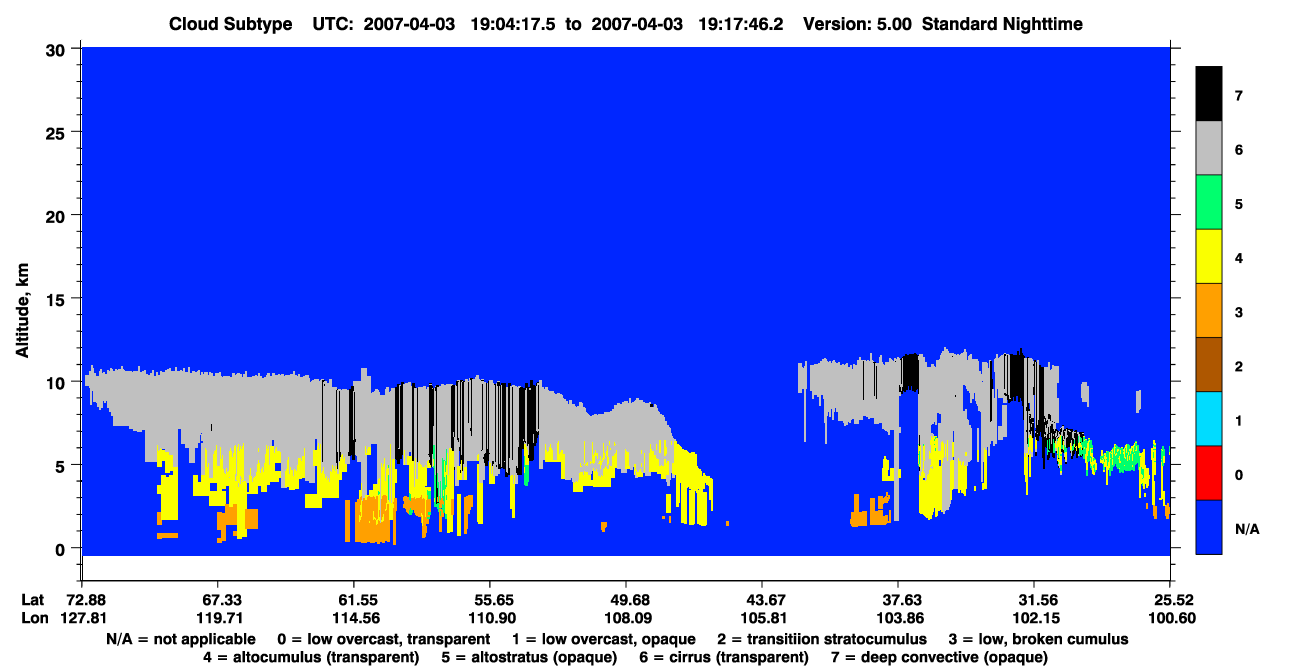The image size is (1300, 667).
Task: Click longitude value 127.81
Action: coord(83,618)
